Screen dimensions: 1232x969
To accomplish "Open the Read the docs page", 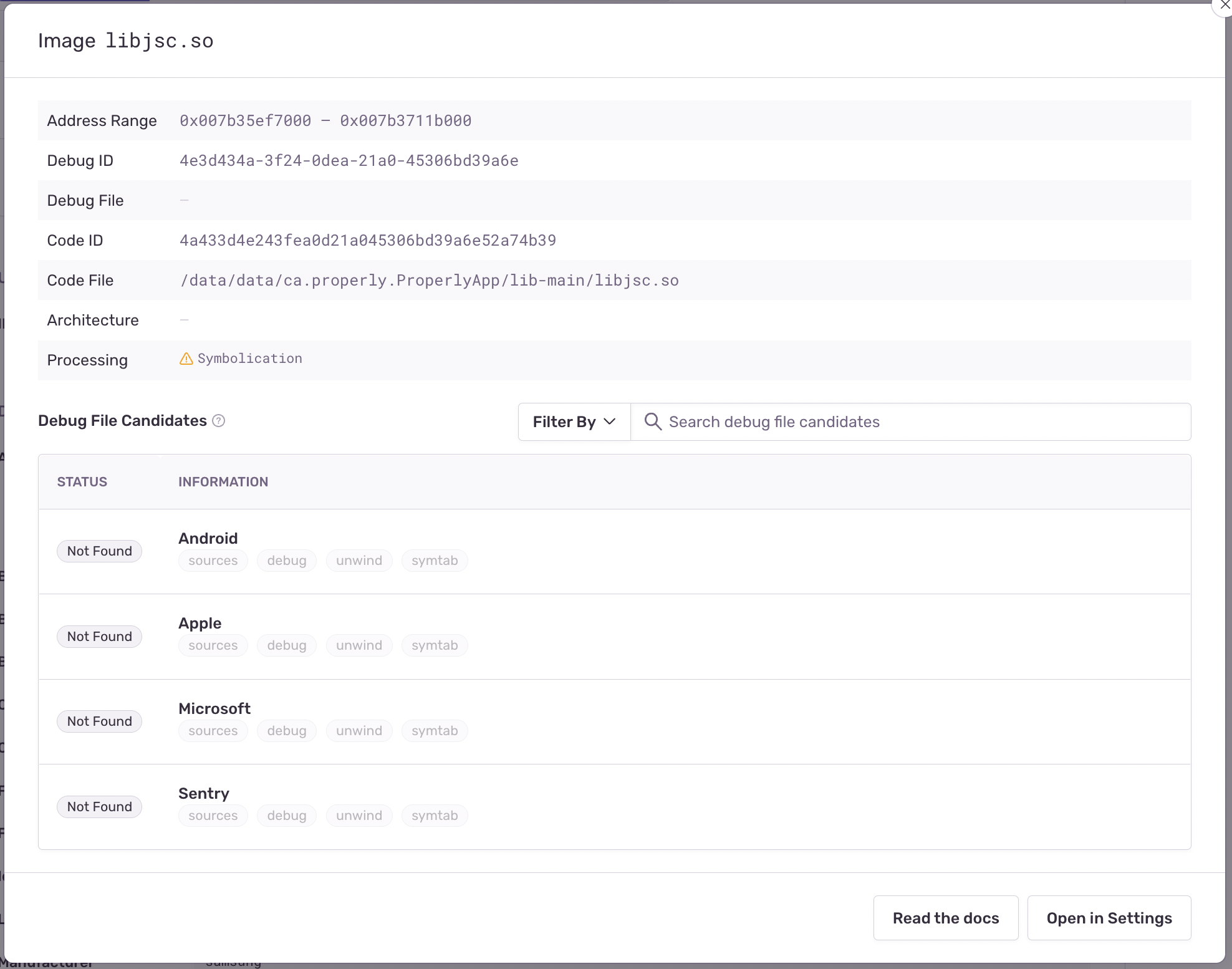I will click(945, 918).
